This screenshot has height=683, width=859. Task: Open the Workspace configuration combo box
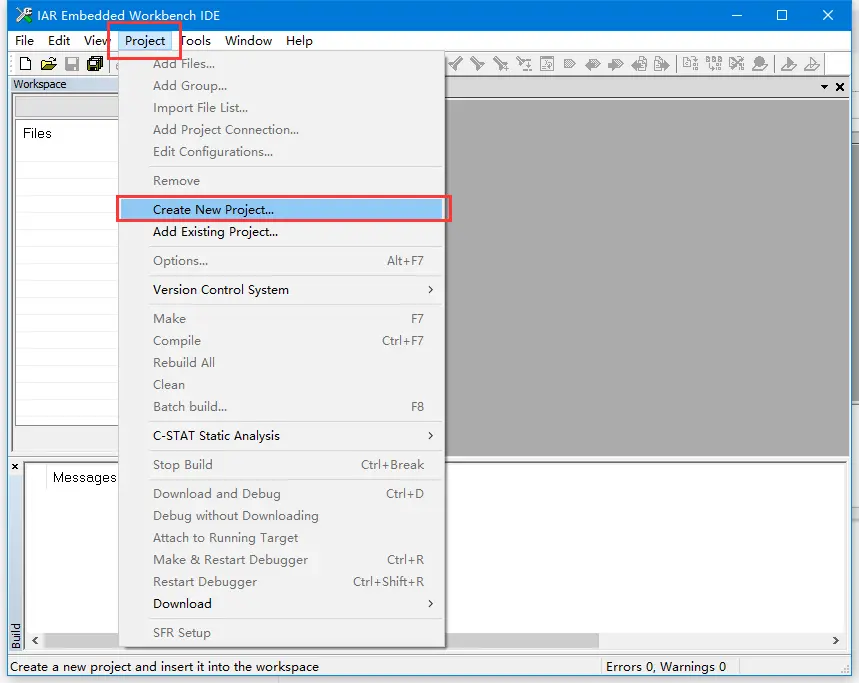pos(66,107)
